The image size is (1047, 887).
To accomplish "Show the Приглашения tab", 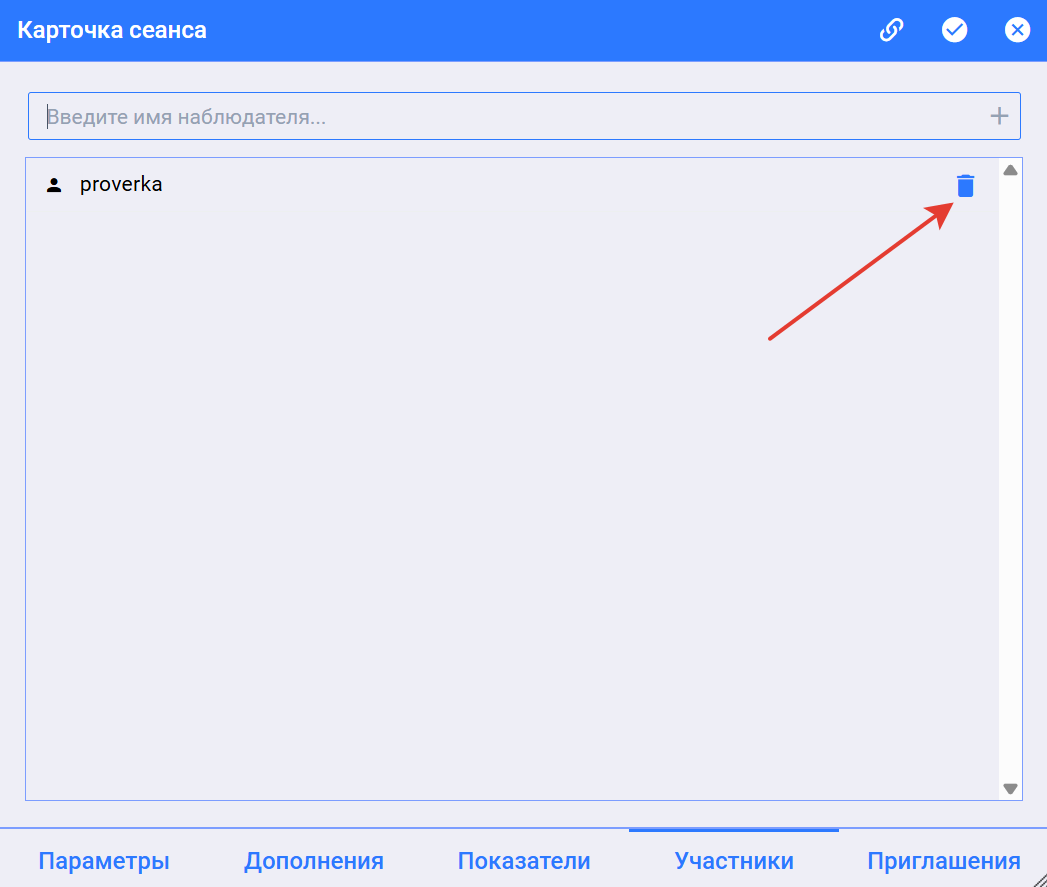I will (x=944, y=861).
